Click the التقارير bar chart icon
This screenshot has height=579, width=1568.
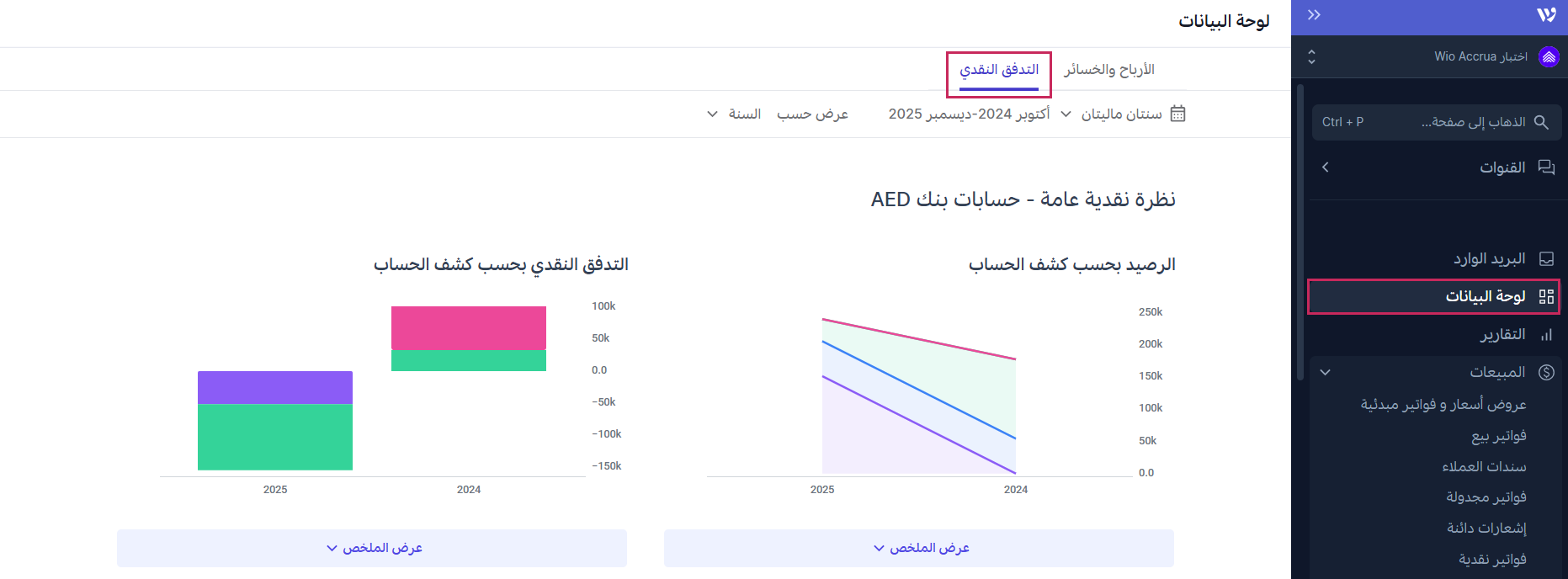pos(1546,335)
